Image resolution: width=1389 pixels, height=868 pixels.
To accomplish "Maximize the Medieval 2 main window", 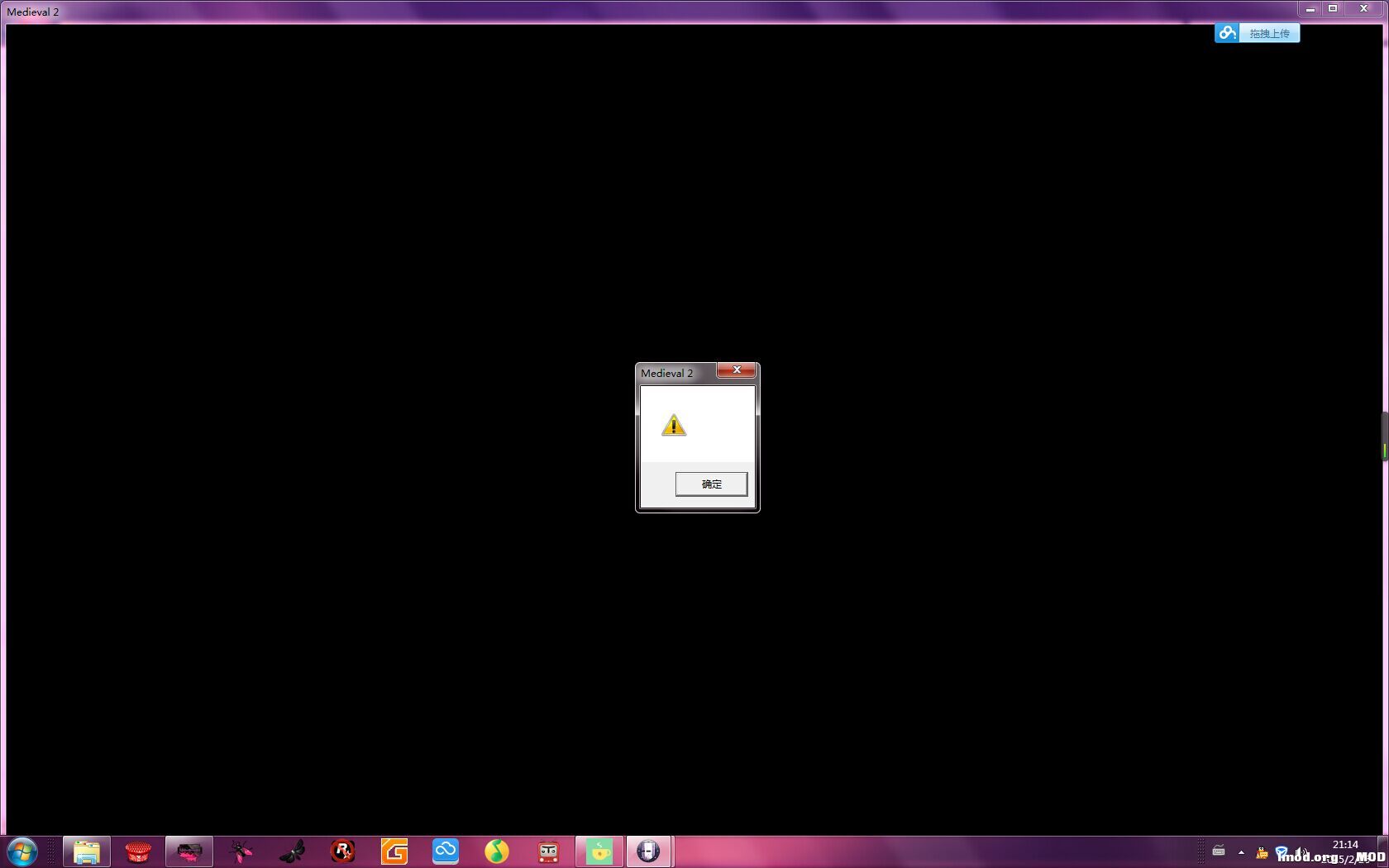I will tap(1333, 9).
